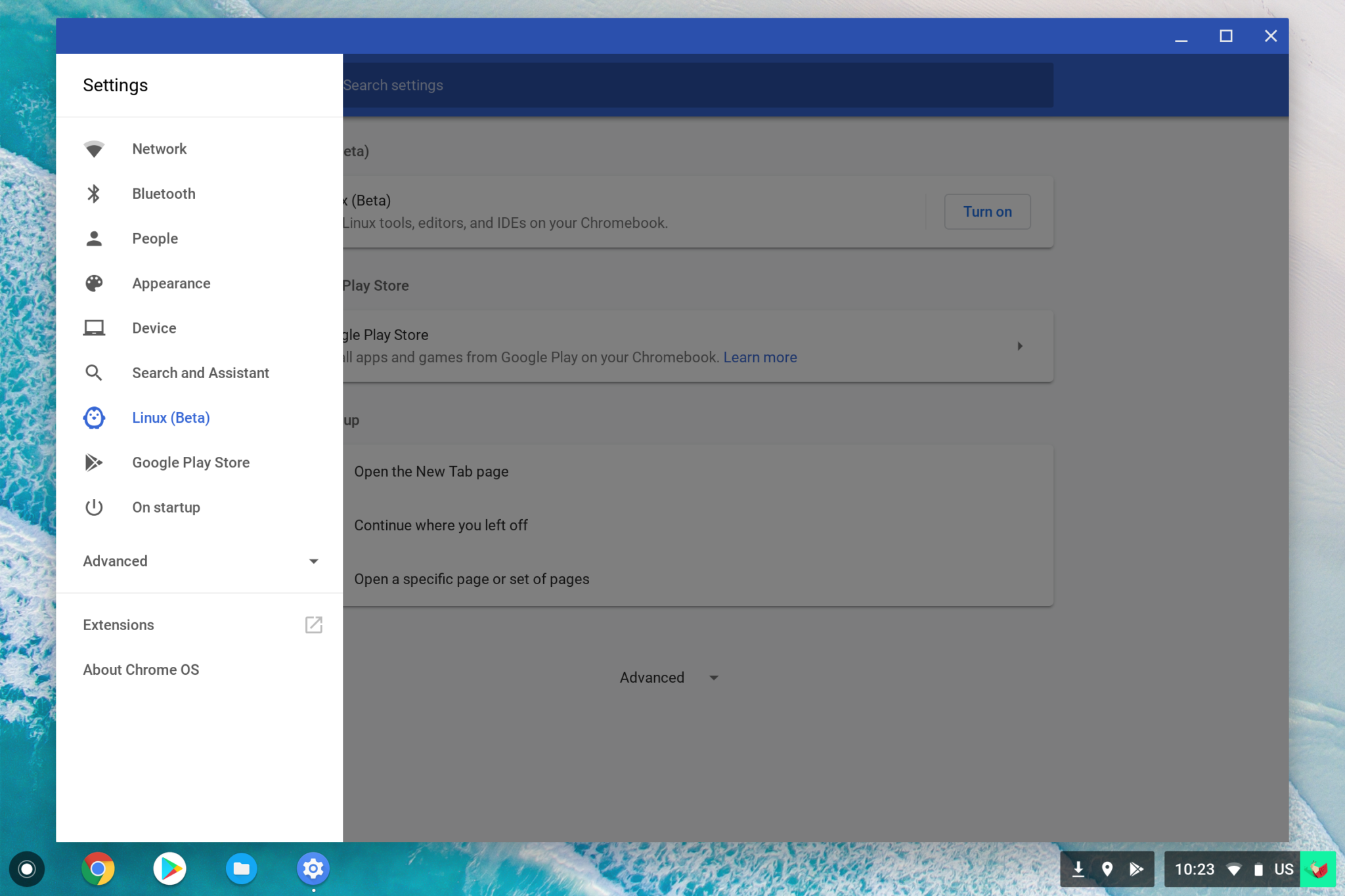Click the On startup power icon
This screenshot has height=896, width=1345.
click(94, 507)
